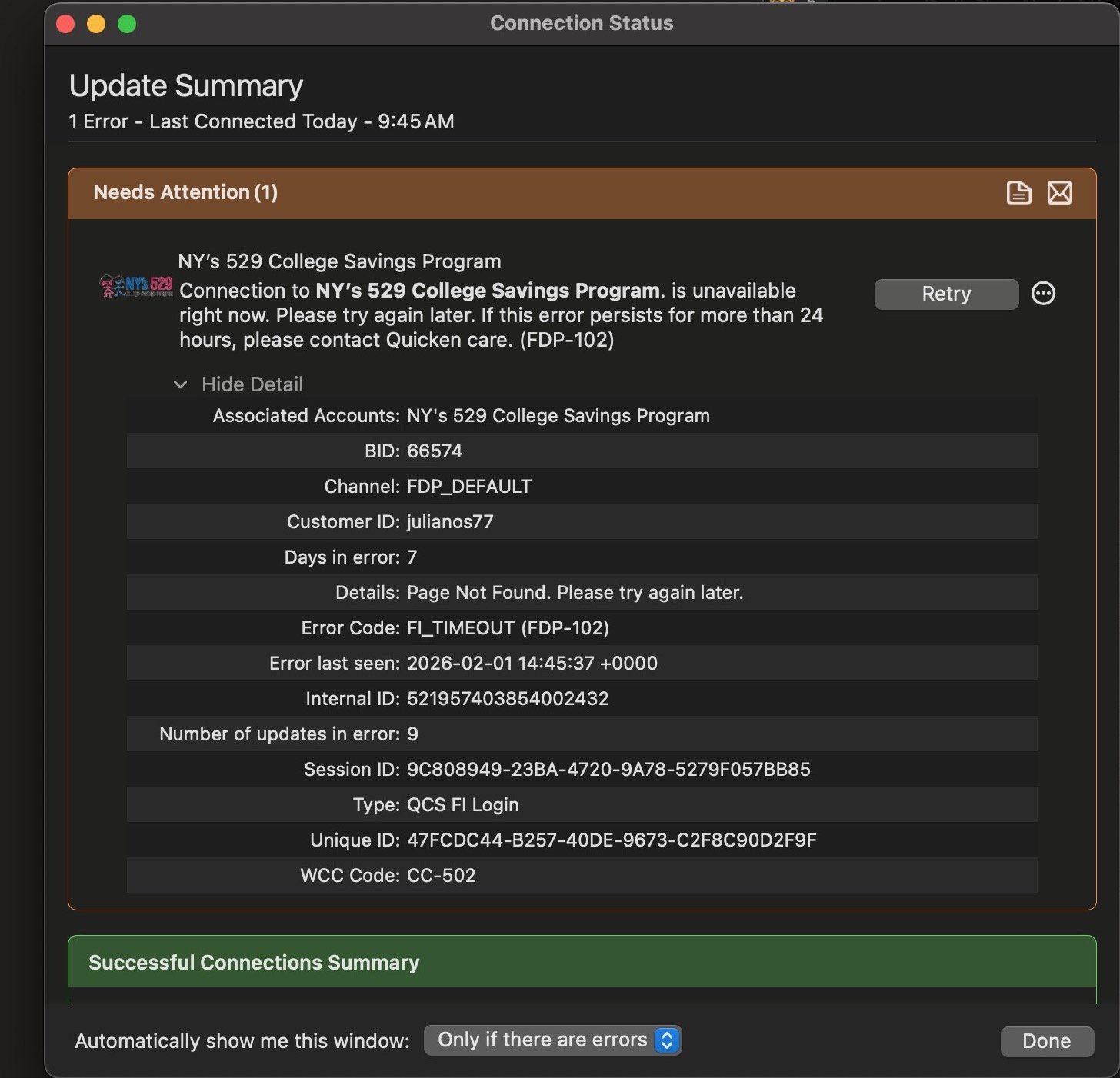
Task: Select the Unique ID value
Action: pos(612,840)
